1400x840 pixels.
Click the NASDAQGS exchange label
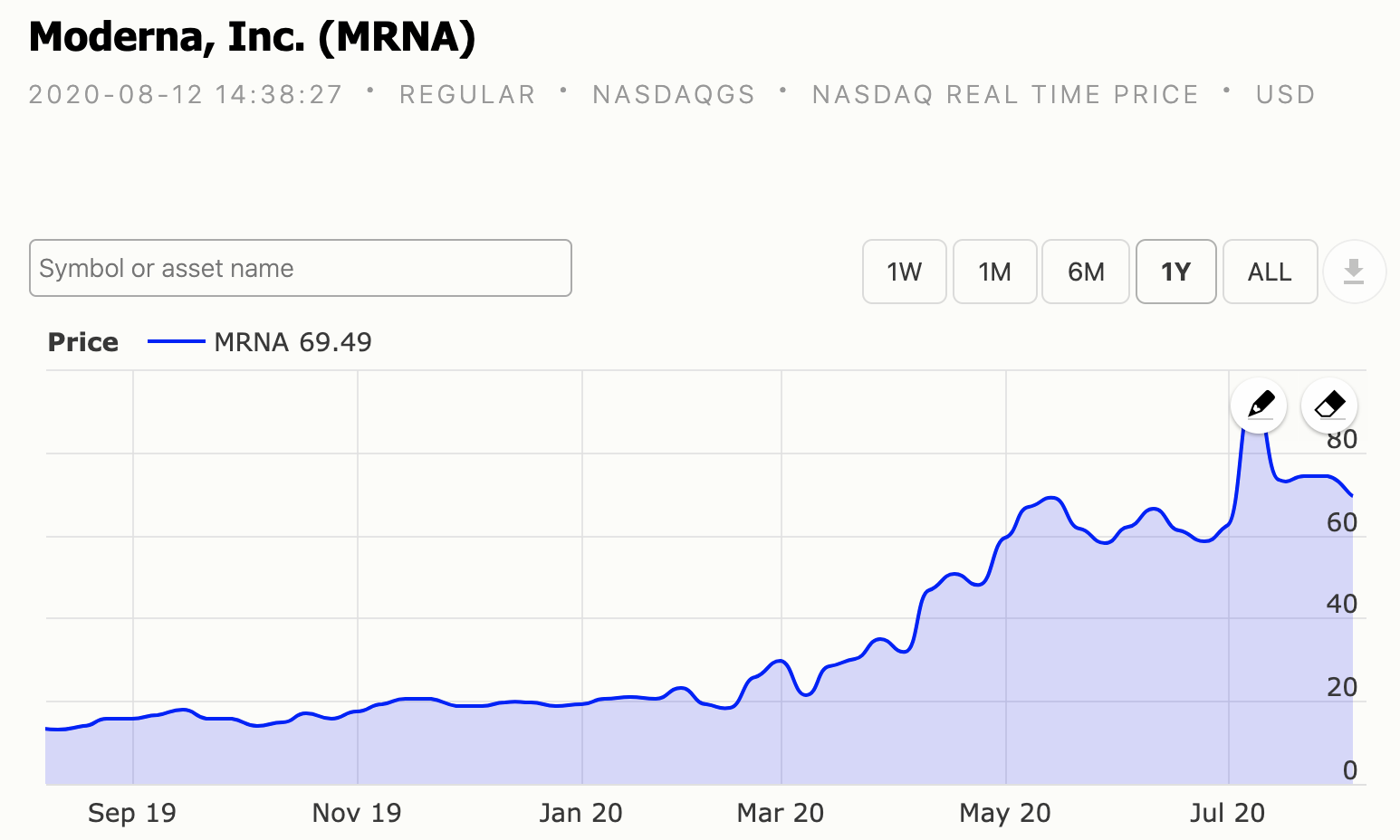674,94
